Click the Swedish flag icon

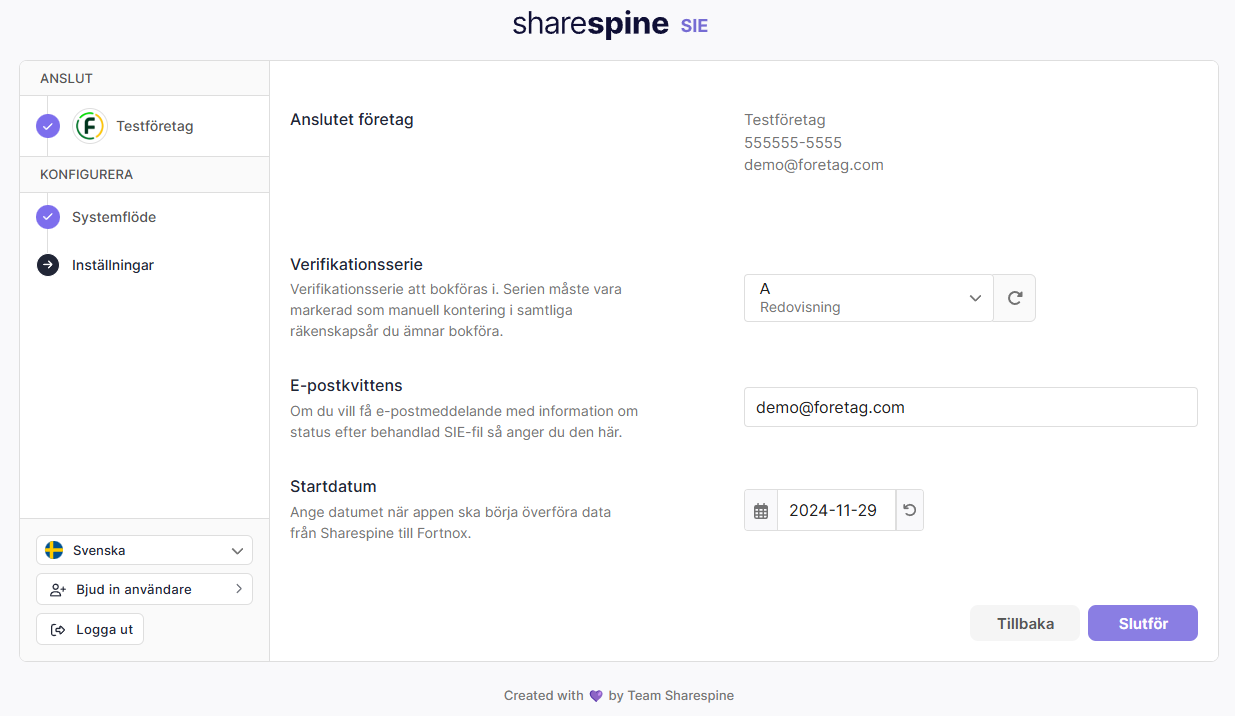tap(54, 550)
